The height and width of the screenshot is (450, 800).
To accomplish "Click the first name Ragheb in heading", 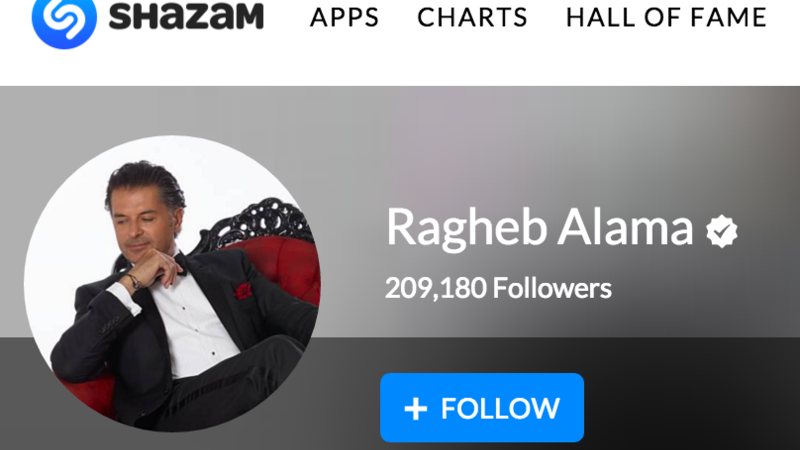I will click(467, 229).
